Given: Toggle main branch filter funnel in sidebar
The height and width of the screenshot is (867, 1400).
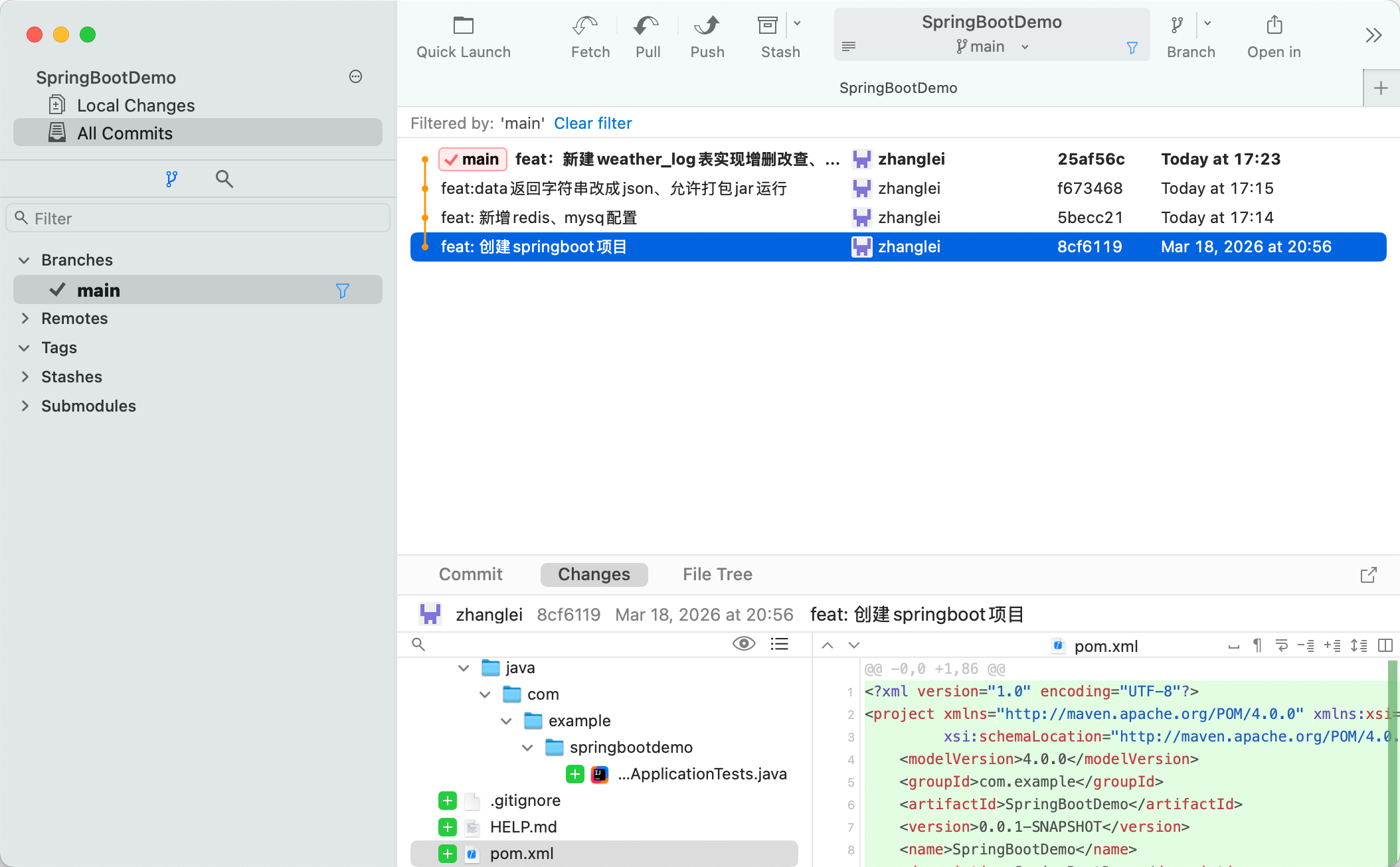Looking at the screenshot, I should pos(342,291).
